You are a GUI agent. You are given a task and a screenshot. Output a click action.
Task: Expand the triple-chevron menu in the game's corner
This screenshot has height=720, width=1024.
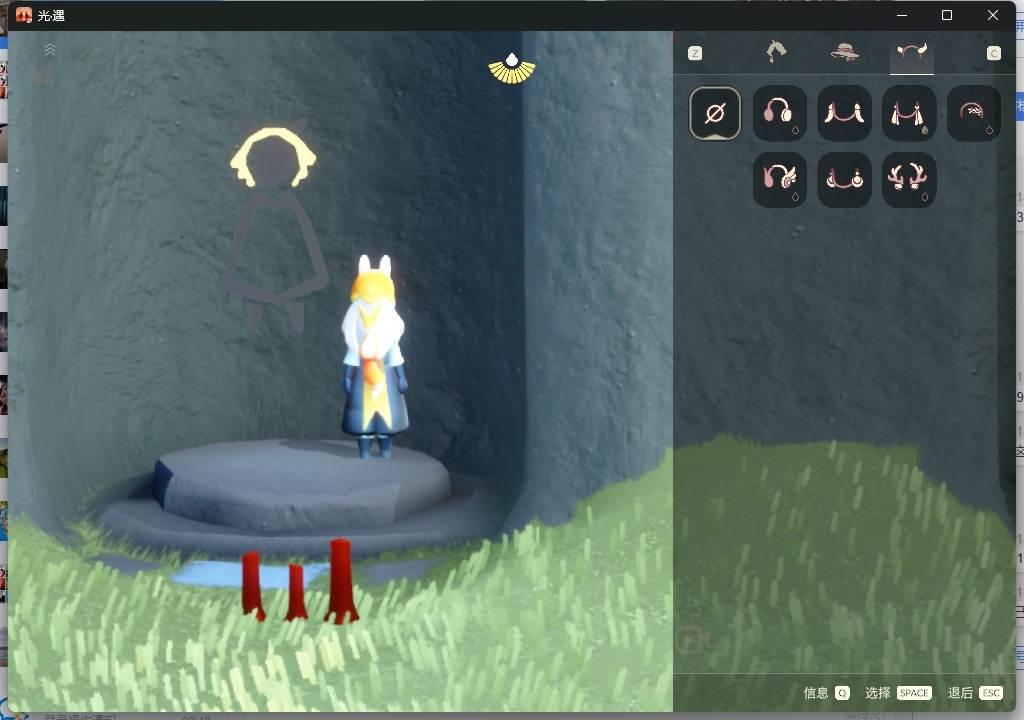tap(50, 50)
